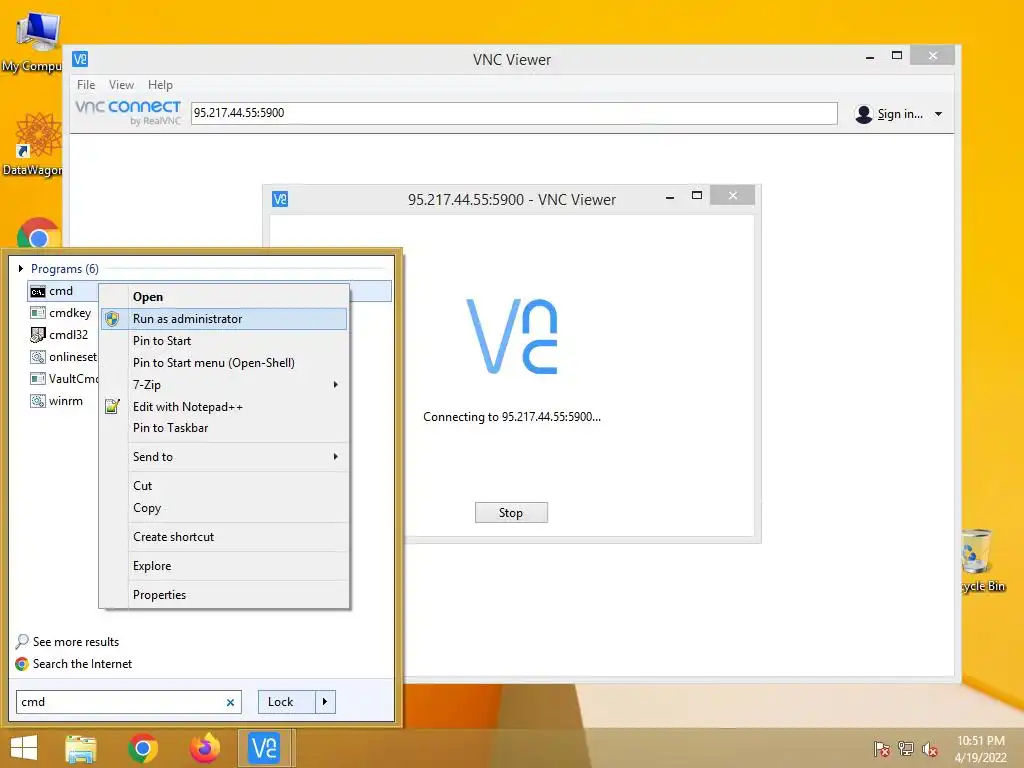Open the Chrome desktop icon
1024x768 pixels.
pyautogui.click(x=39, y=233)
